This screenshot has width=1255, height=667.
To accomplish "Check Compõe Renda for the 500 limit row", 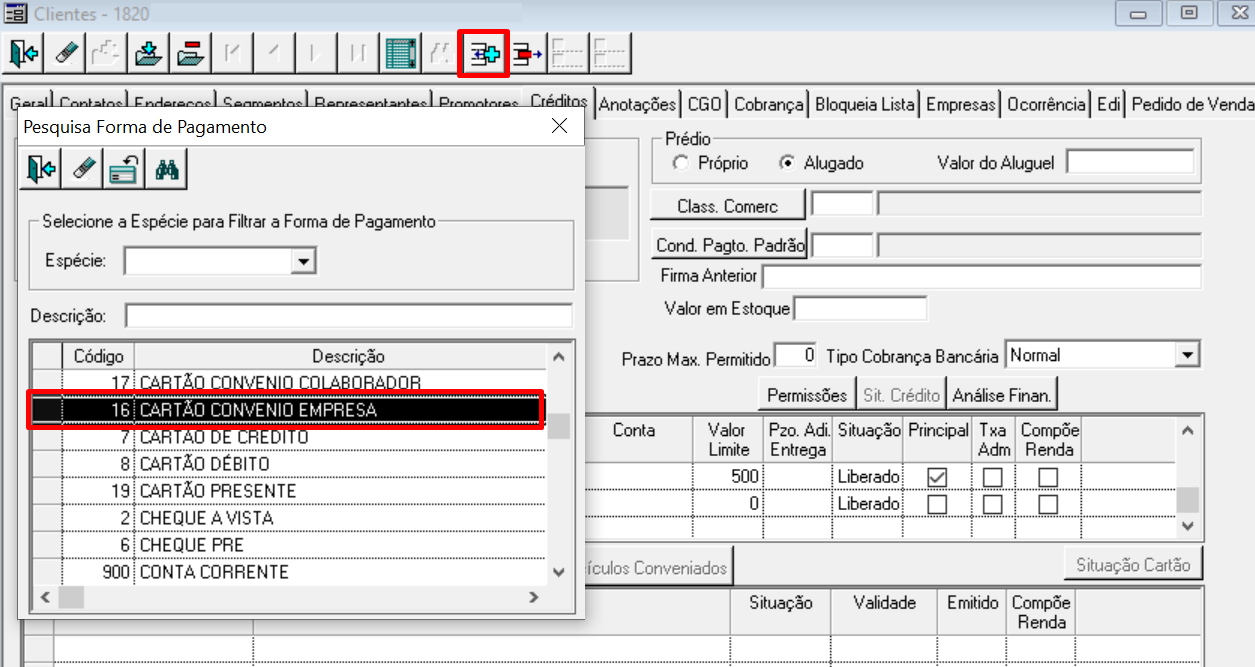I will 1047,477.
